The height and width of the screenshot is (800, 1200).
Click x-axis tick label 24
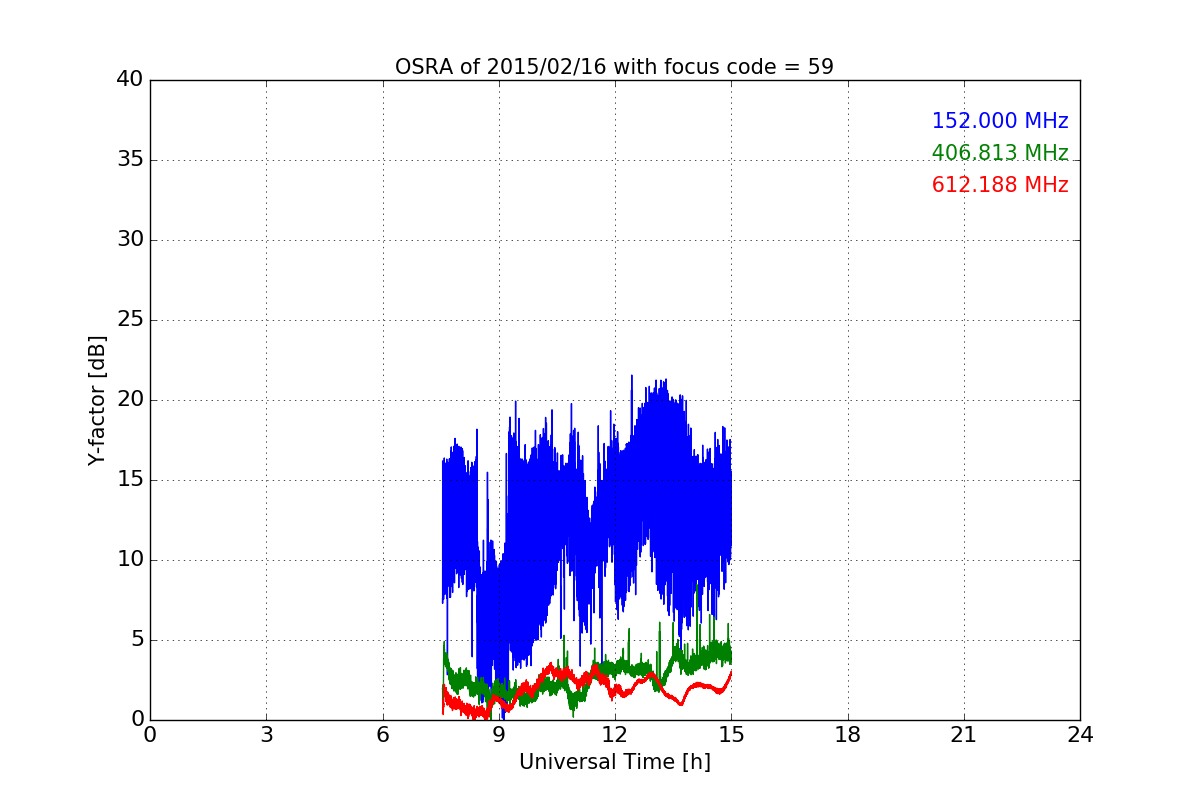(x=1080, y=735)
